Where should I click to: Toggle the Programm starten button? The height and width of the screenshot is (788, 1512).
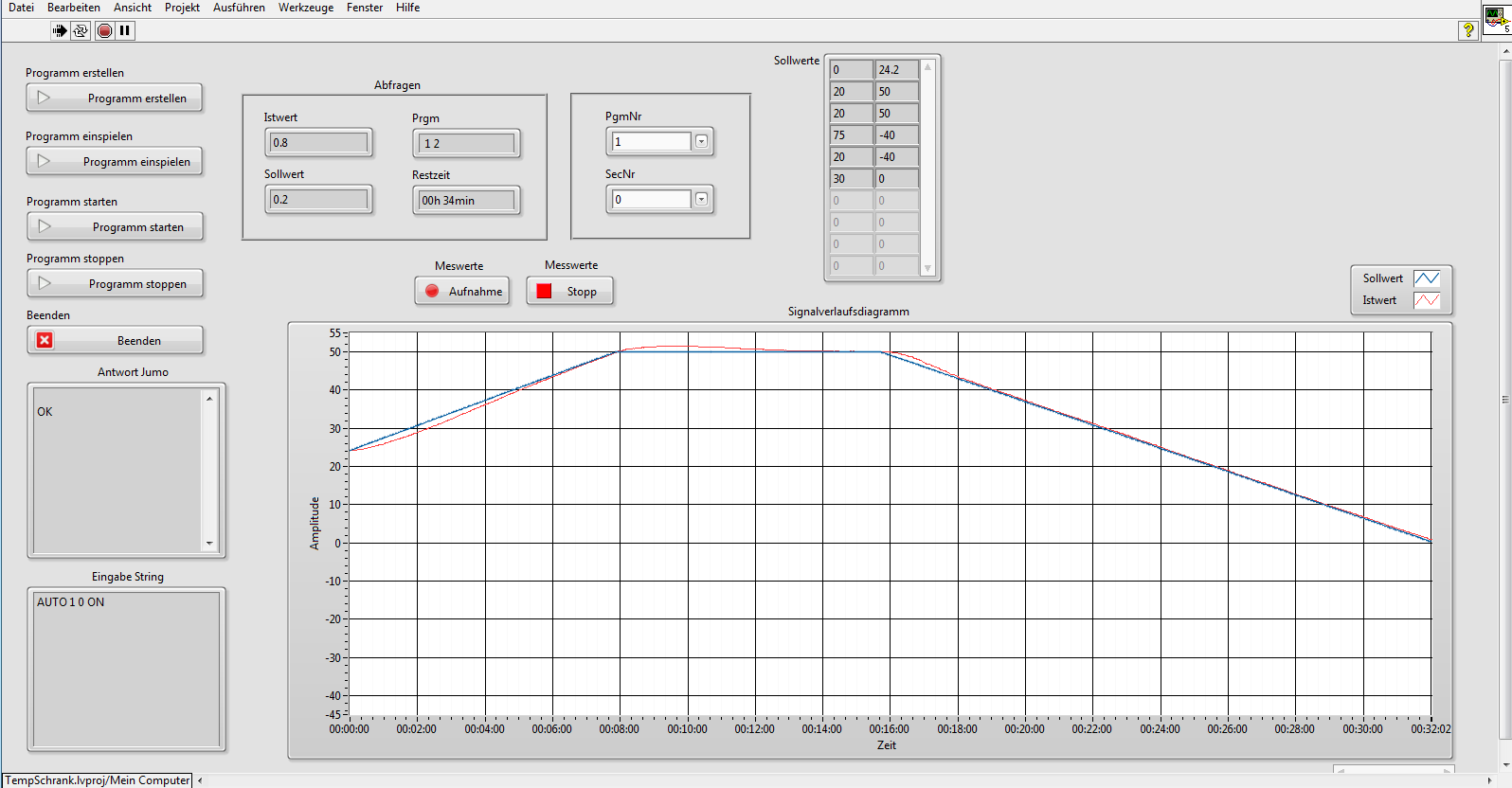tap(115, 226)
